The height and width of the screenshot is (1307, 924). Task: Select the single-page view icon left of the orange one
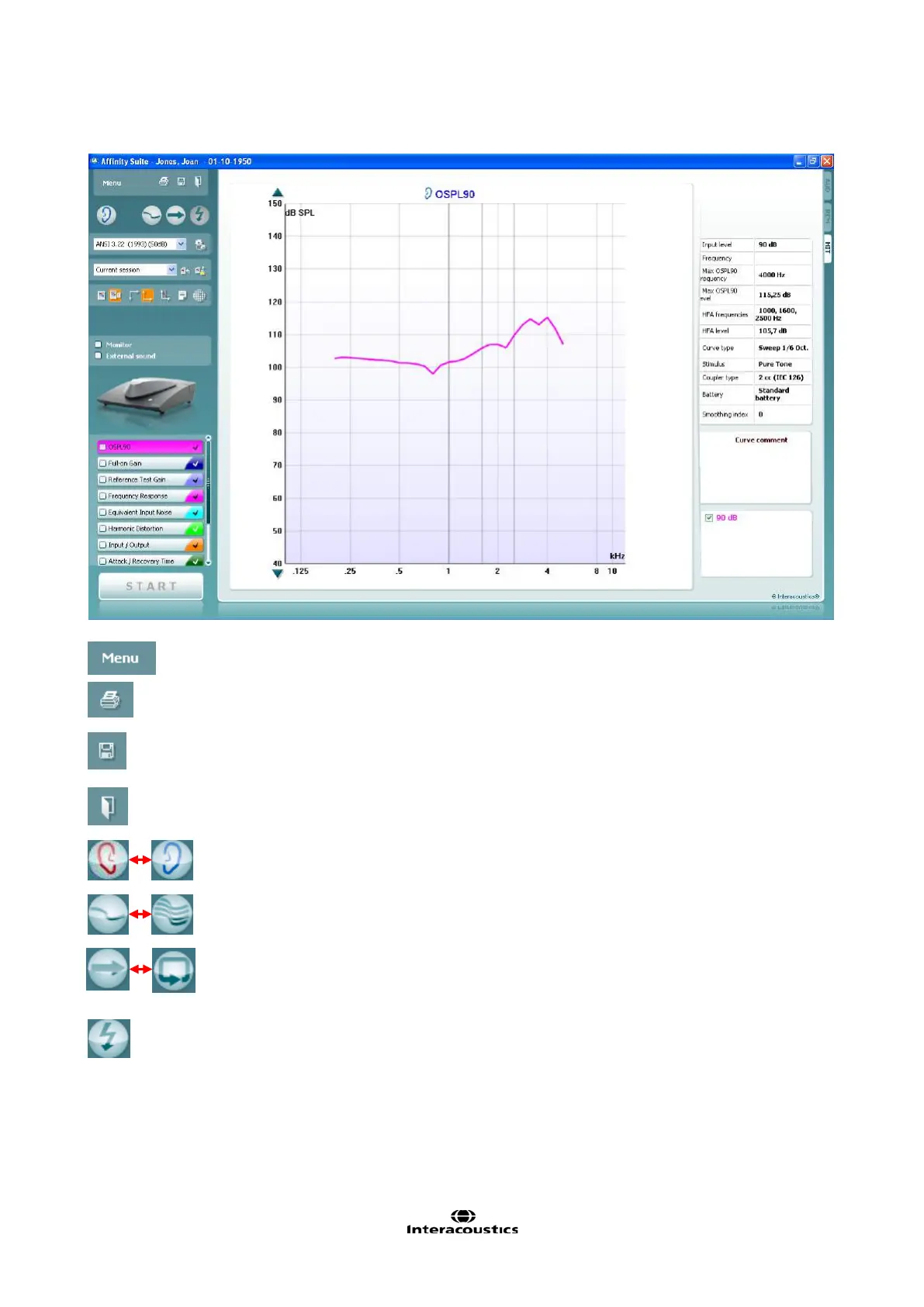pos(101,296)
